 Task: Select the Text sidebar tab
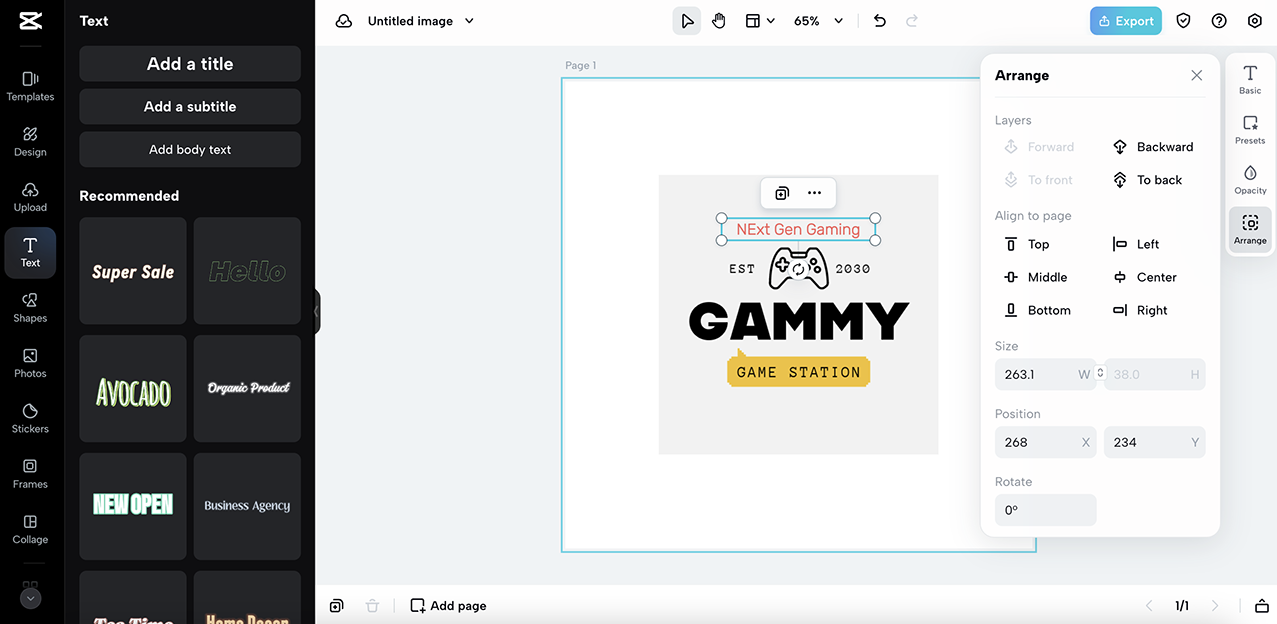[x=30, y=252]
